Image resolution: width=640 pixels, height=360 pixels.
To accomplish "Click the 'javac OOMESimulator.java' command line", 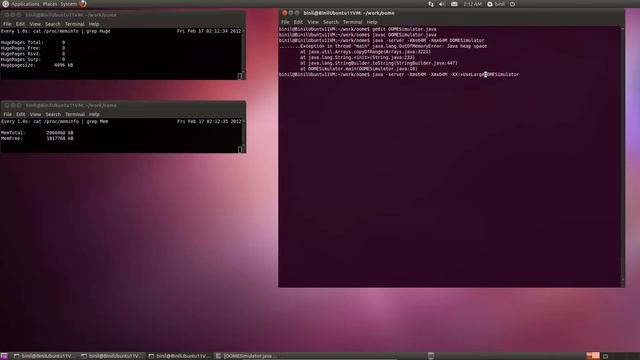I will click(358, 35).
